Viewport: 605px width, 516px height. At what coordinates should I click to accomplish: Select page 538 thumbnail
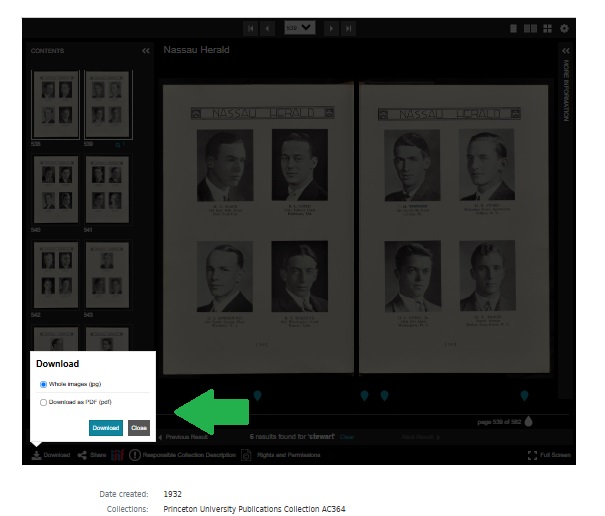click(56, 105)
